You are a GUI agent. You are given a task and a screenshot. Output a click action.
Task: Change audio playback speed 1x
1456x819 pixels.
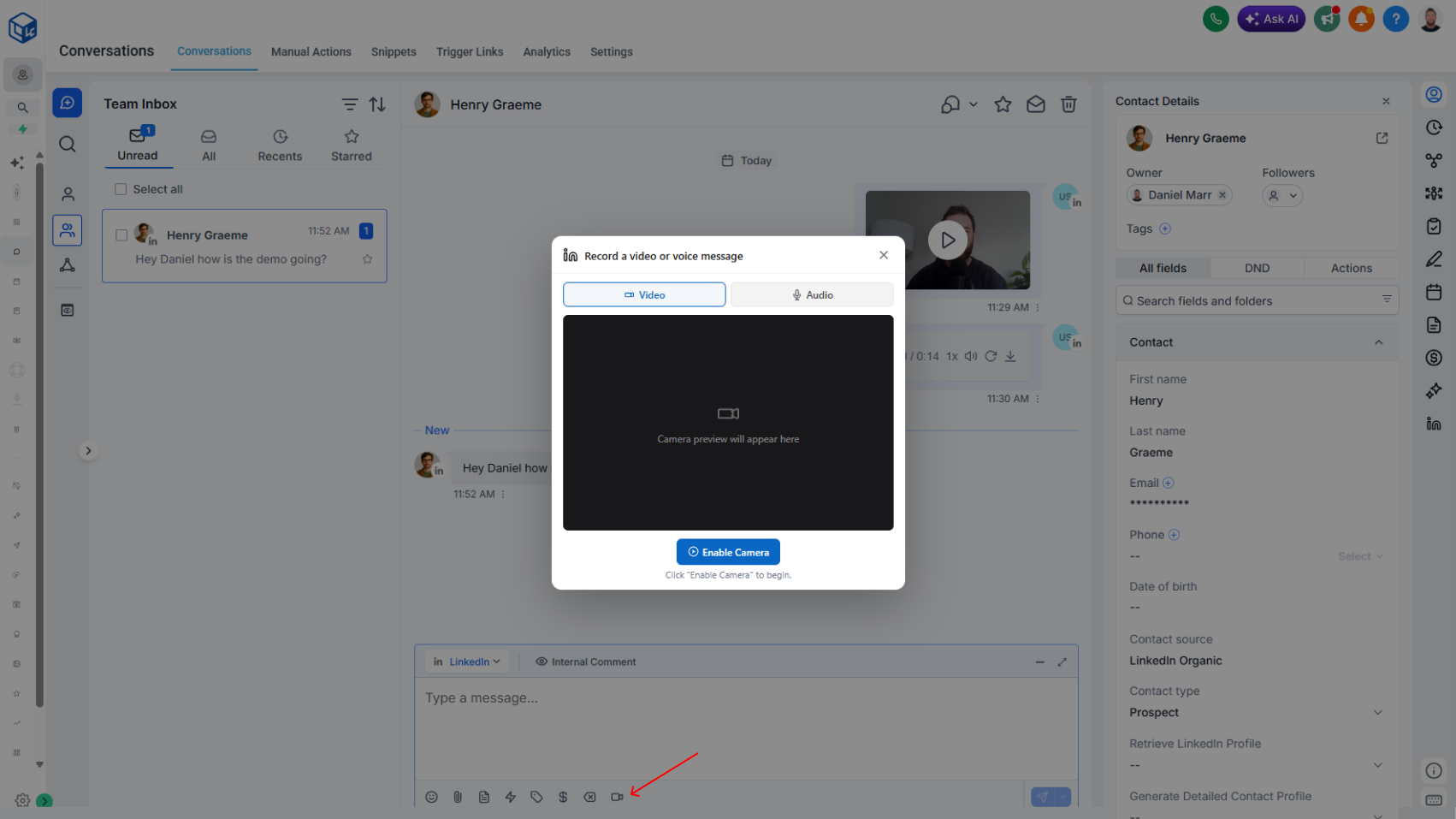coord(952,357)
